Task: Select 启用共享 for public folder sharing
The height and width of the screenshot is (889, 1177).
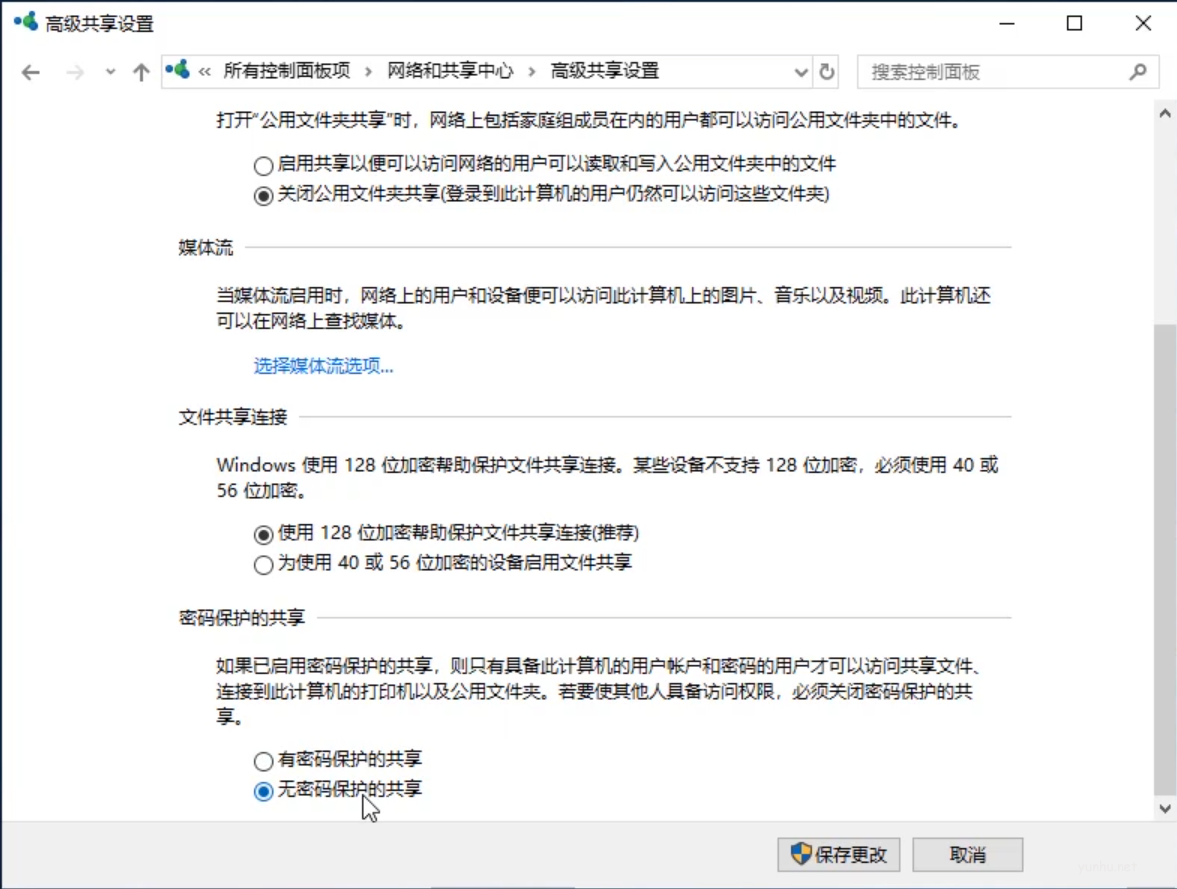Action: coord(263,166)
